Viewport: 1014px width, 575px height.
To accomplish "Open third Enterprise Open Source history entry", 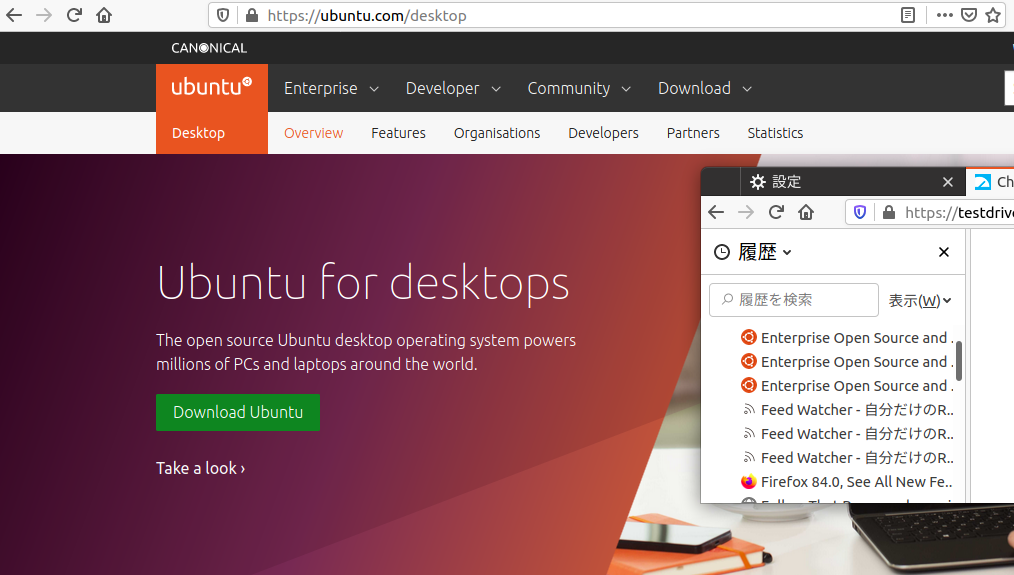I will 847,385.
